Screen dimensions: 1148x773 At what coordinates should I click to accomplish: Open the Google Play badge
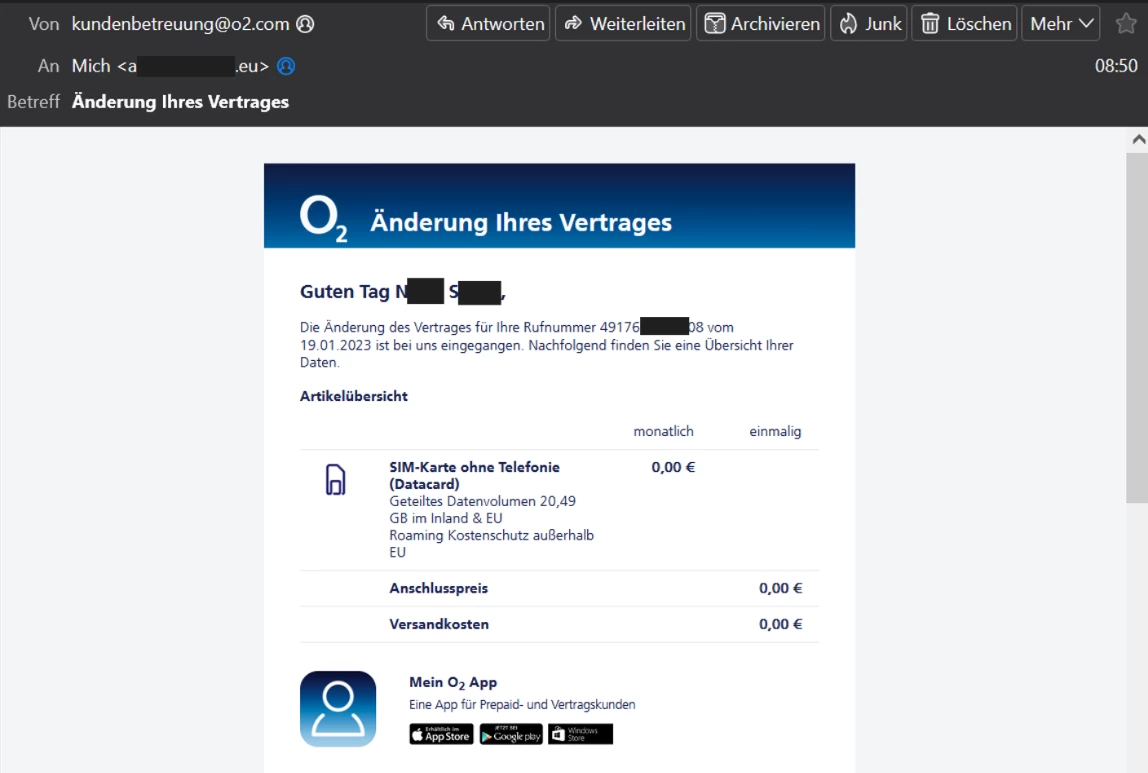coord(511,734)
